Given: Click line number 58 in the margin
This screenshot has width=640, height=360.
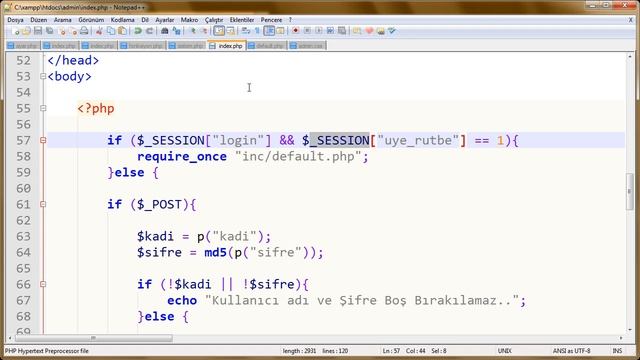Looking at the screenshot, I should click(23, 156).
